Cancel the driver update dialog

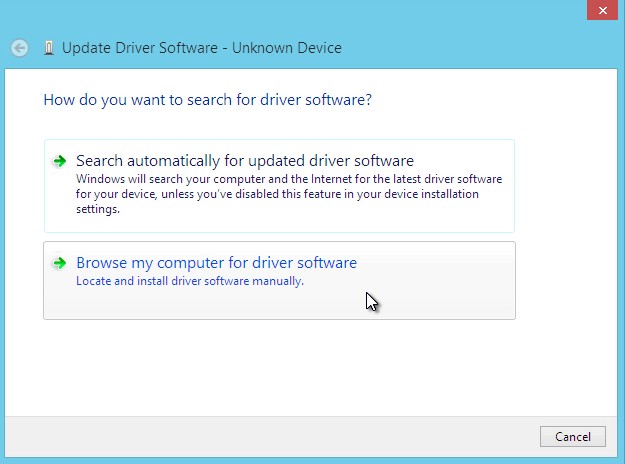[x=573, y=436]
